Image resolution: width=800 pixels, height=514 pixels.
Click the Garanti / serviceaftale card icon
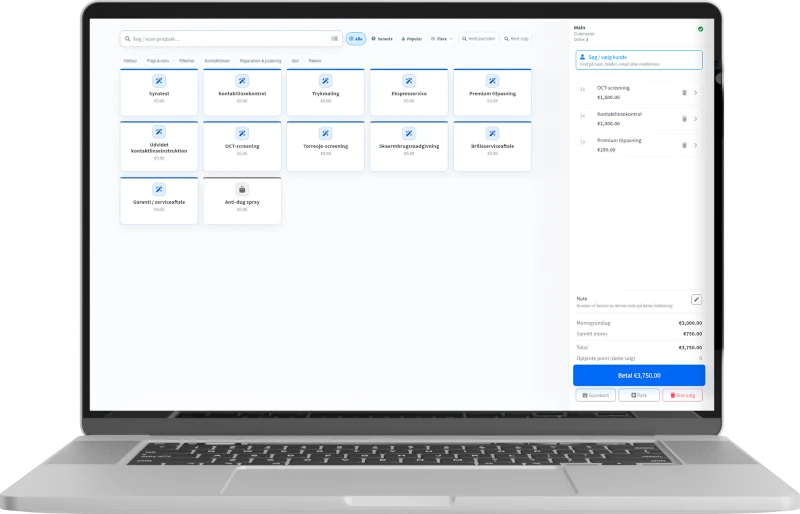159,189
